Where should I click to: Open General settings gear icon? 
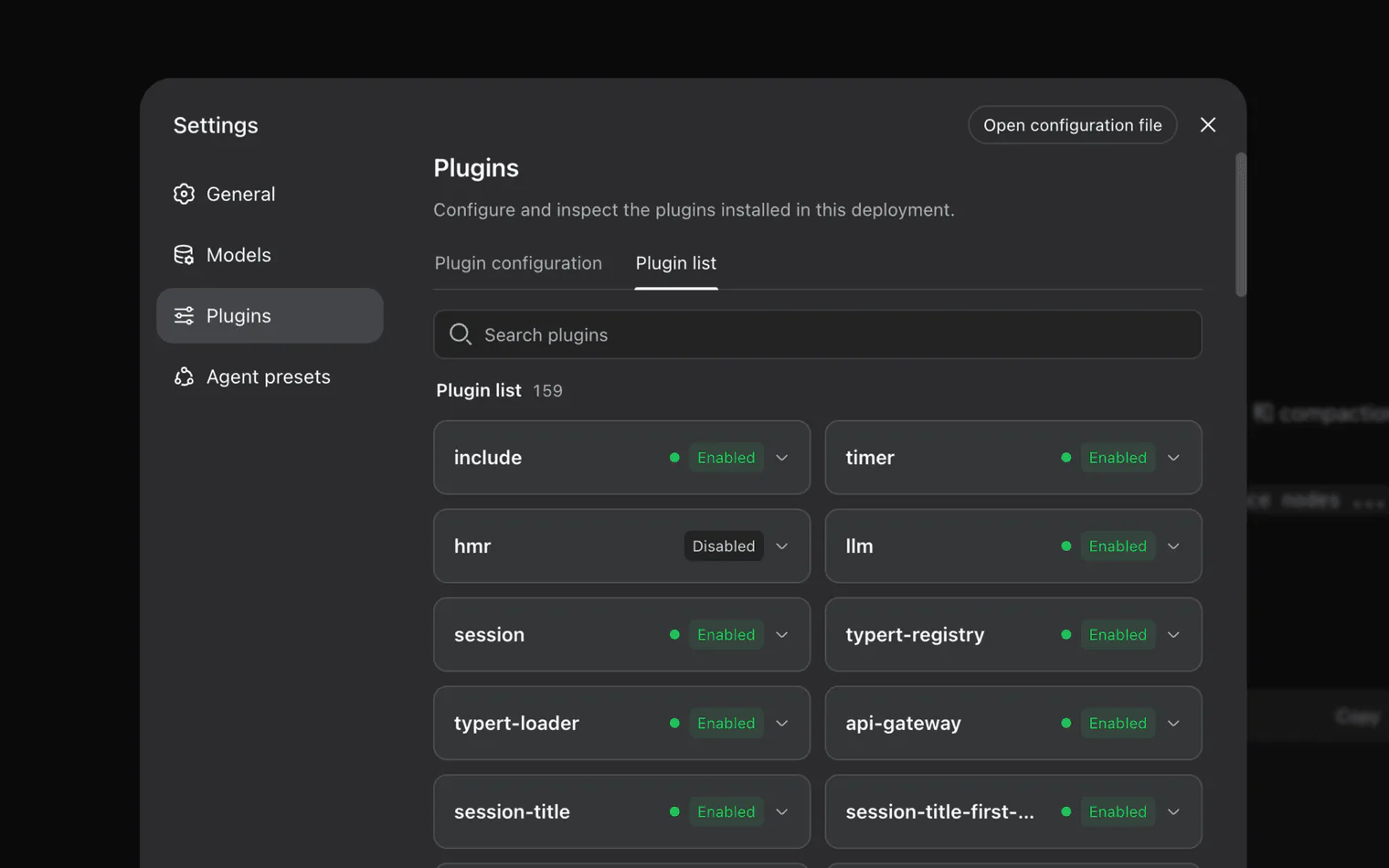coord(184,194)
